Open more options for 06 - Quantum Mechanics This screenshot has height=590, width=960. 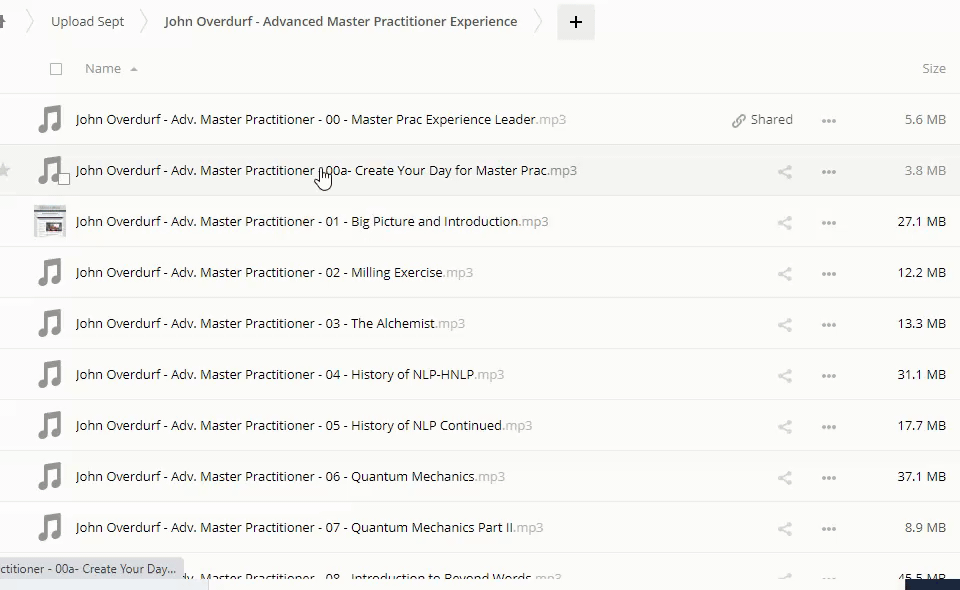pos(828,477)
